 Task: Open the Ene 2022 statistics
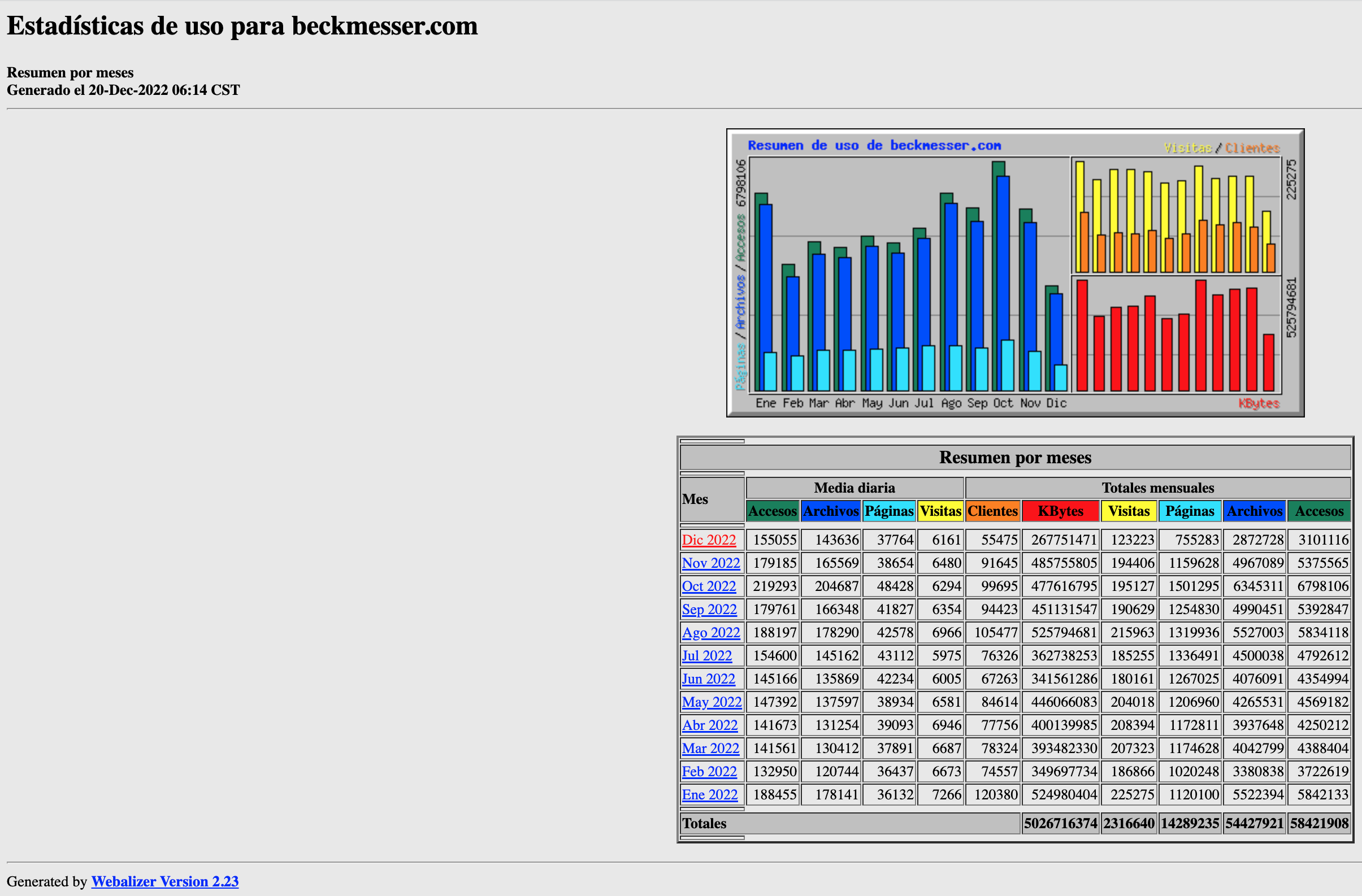[x=709, y=794]
